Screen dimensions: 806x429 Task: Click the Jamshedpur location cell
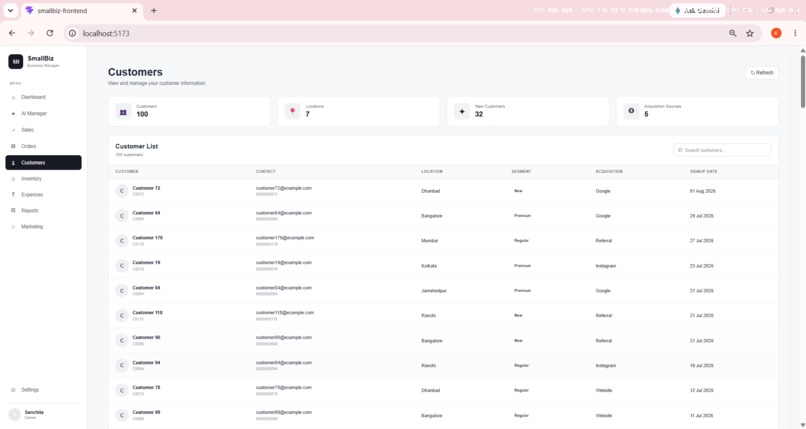click(x=434, y=291)
